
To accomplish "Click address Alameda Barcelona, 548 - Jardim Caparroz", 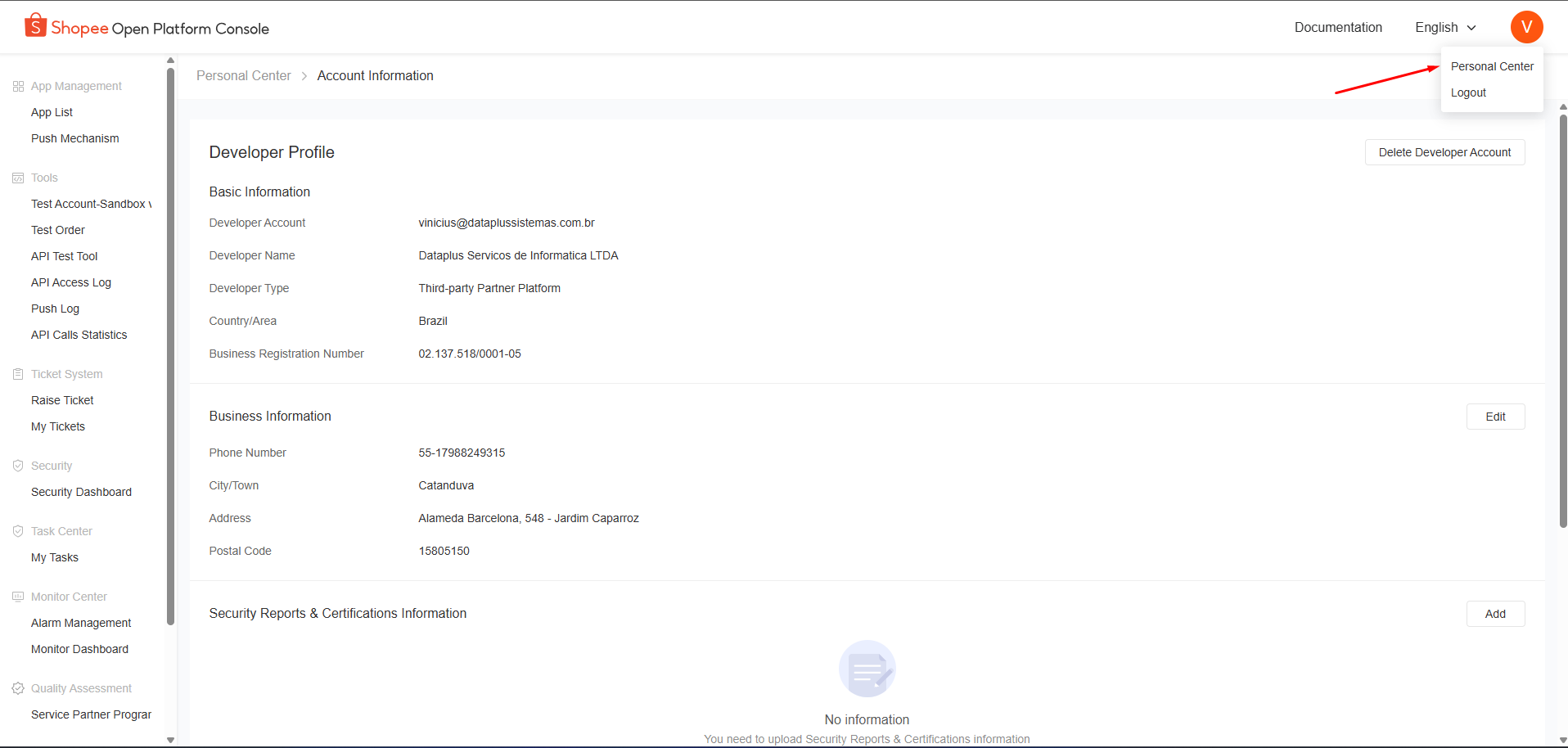I will click(x=529, y=518).
